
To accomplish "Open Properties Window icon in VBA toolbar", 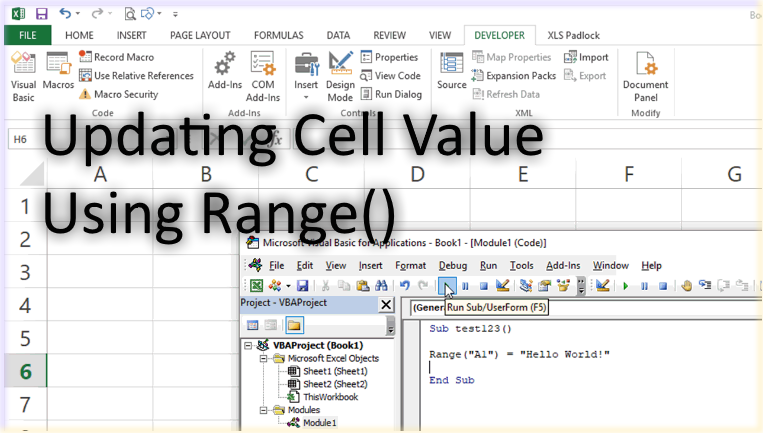I will pos(544,286).
